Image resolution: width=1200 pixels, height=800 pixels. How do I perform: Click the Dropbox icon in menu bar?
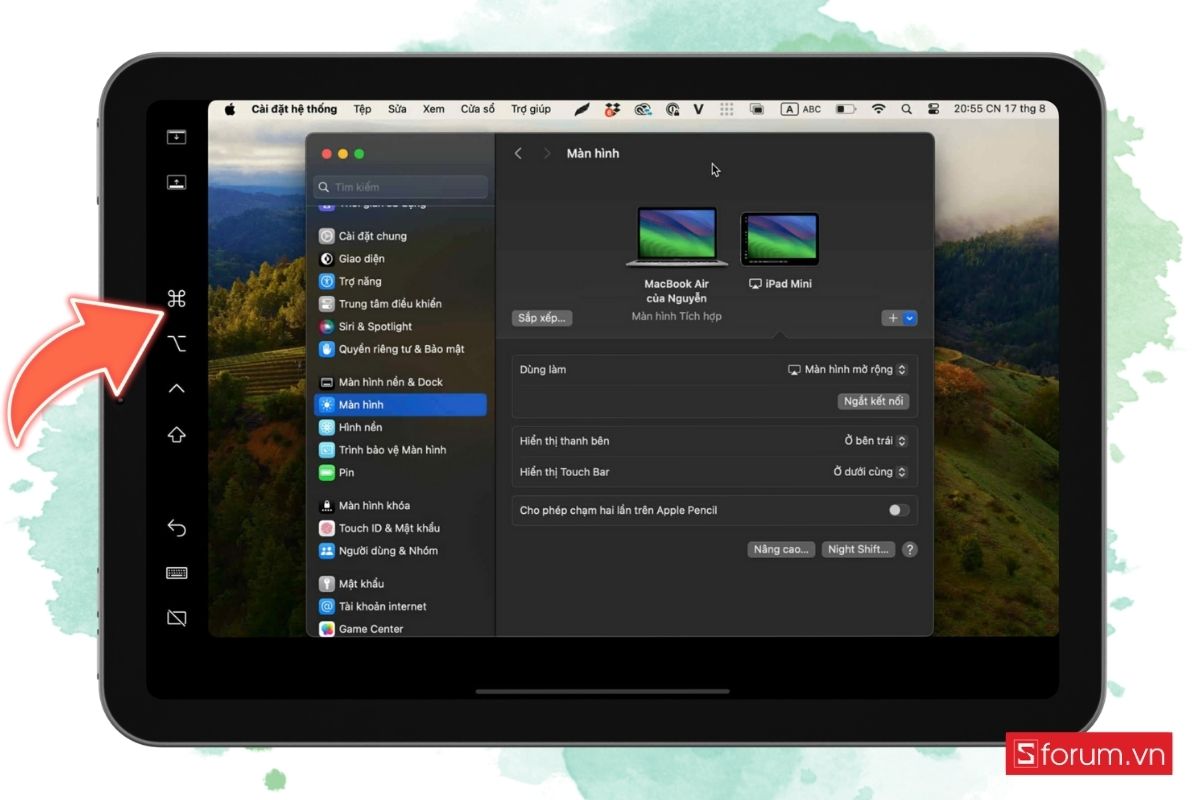pos(612,109)
